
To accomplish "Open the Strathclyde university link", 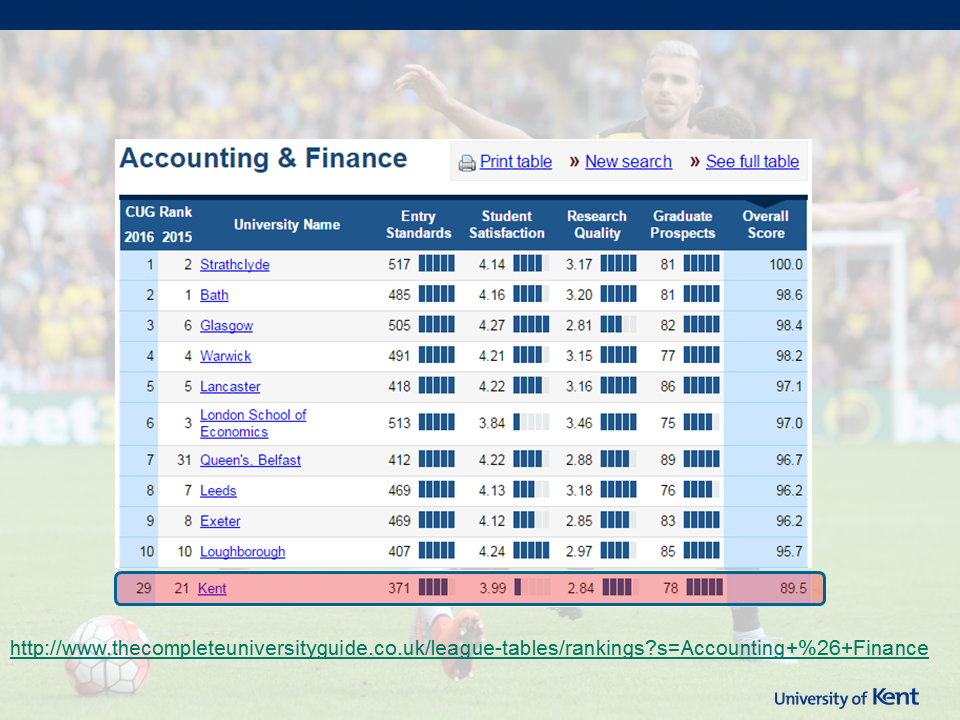I will click(234, 265).
